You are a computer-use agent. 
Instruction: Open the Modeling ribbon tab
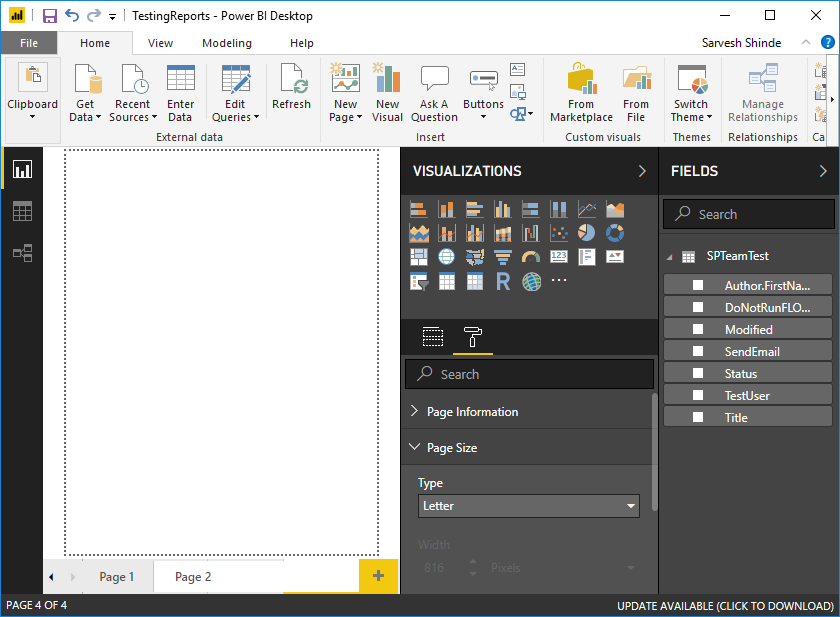pos(226,43)
